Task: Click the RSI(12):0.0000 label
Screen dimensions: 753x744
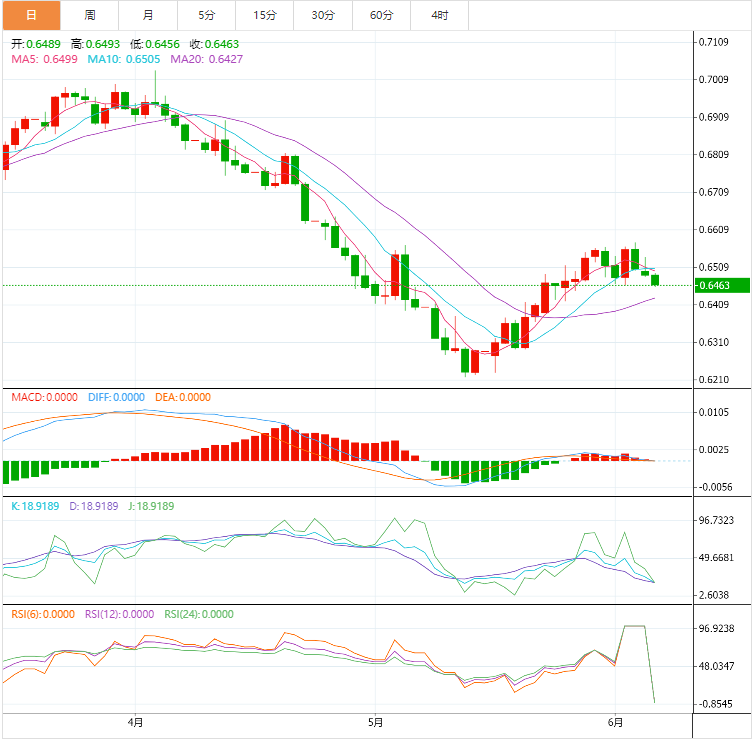Action: (x=120, y=614)
